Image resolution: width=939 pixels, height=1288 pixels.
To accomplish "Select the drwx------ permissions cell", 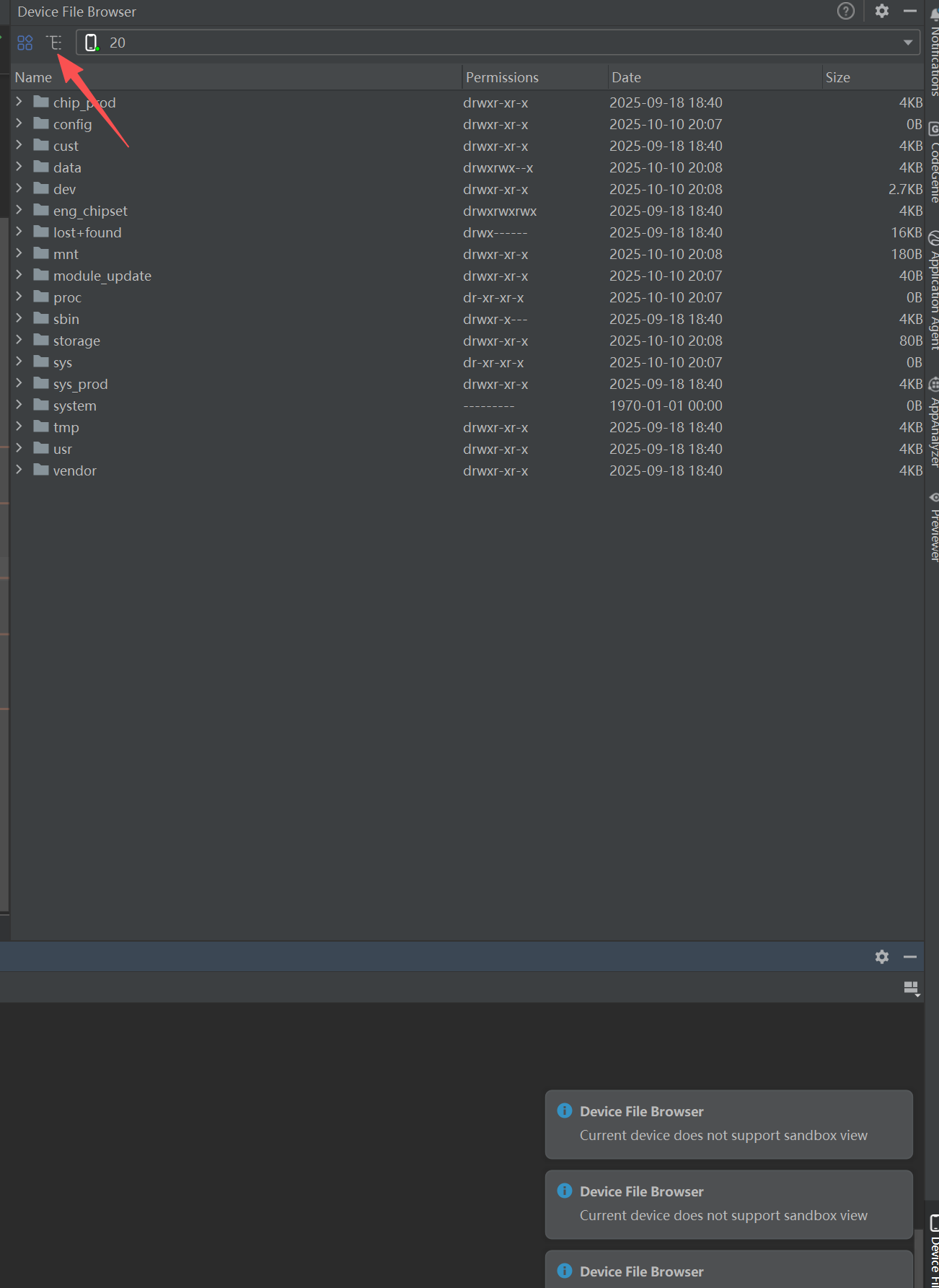I will (495, 232).
